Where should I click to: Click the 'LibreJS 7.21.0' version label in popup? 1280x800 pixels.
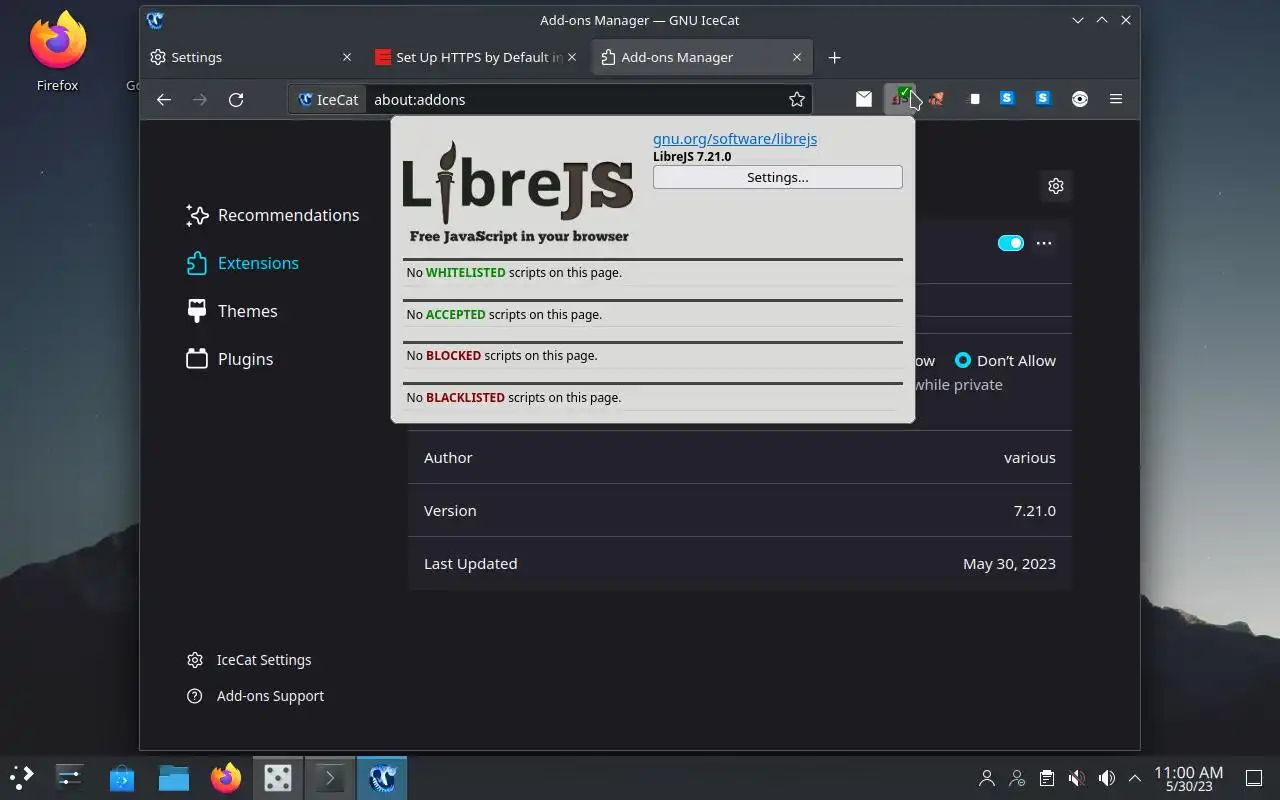pyautogui.click(x=692, y=157)
